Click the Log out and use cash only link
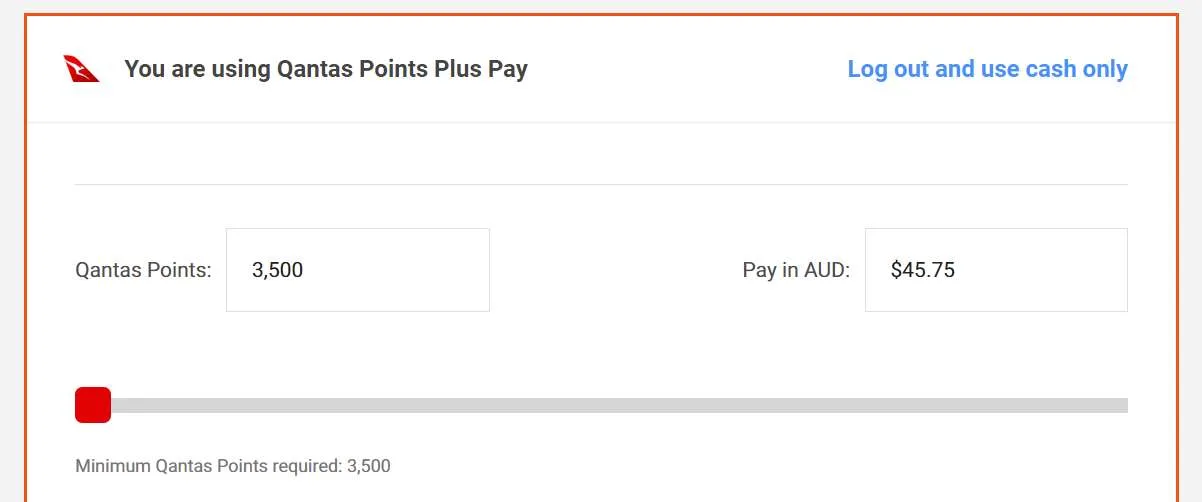Image resolution: width=1202 pixels, height=502 pixels. tap(987, 69)
